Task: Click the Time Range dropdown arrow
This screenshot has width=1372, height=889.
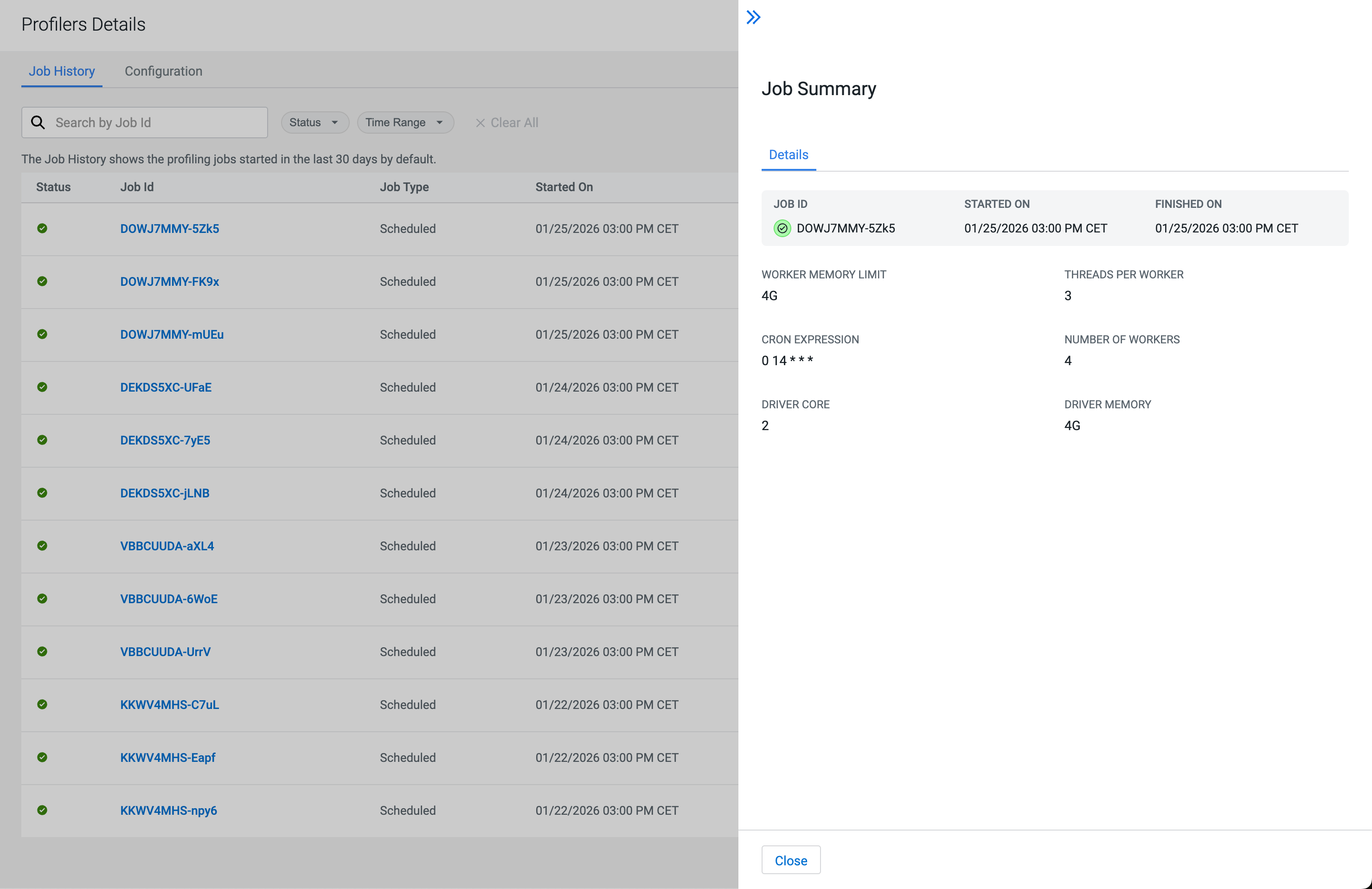Action: 440,122
